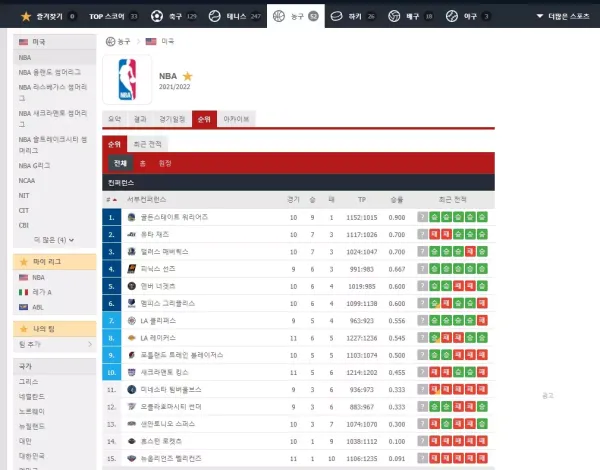Select the 홈 (home) standings filter
The width and height of the screenshot is (600, 470).
click(x=143, y=163)
